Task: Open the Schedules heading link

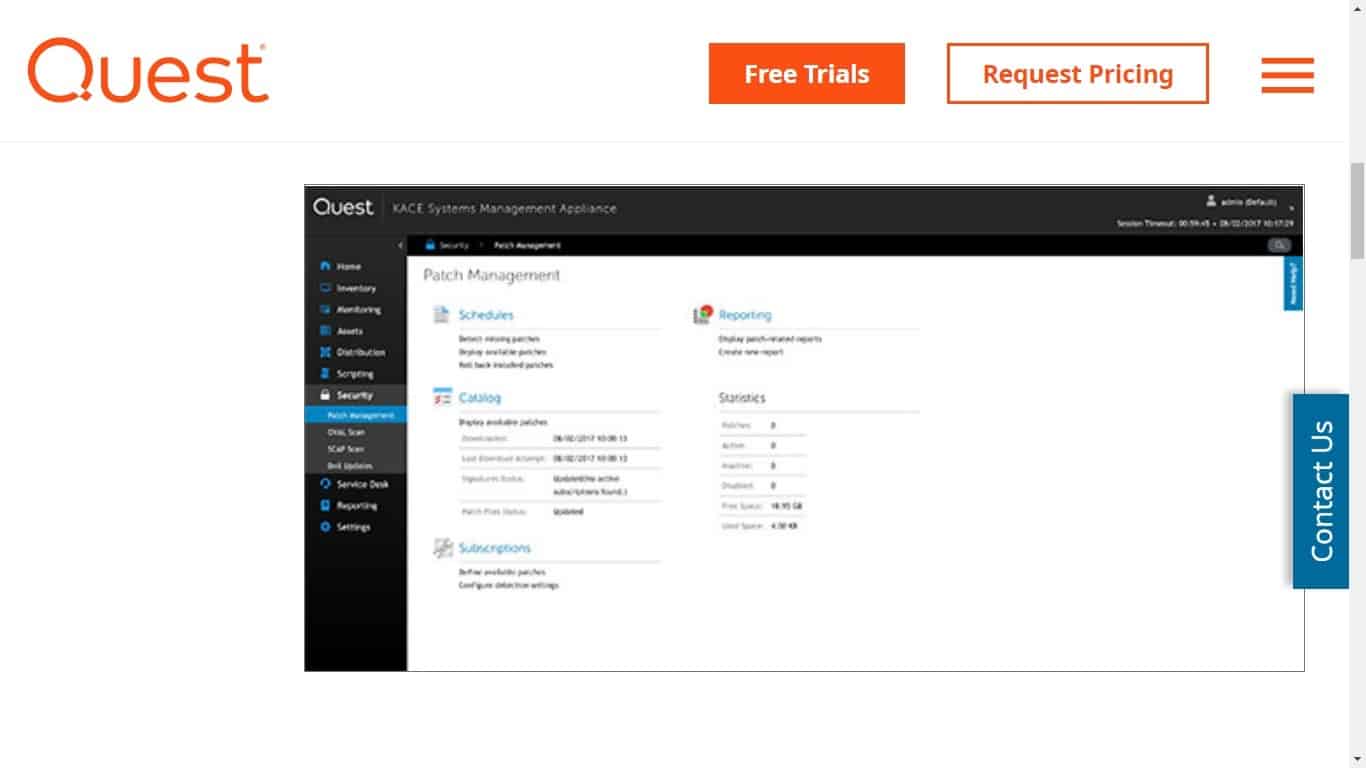Action: (x=486, y=315)
